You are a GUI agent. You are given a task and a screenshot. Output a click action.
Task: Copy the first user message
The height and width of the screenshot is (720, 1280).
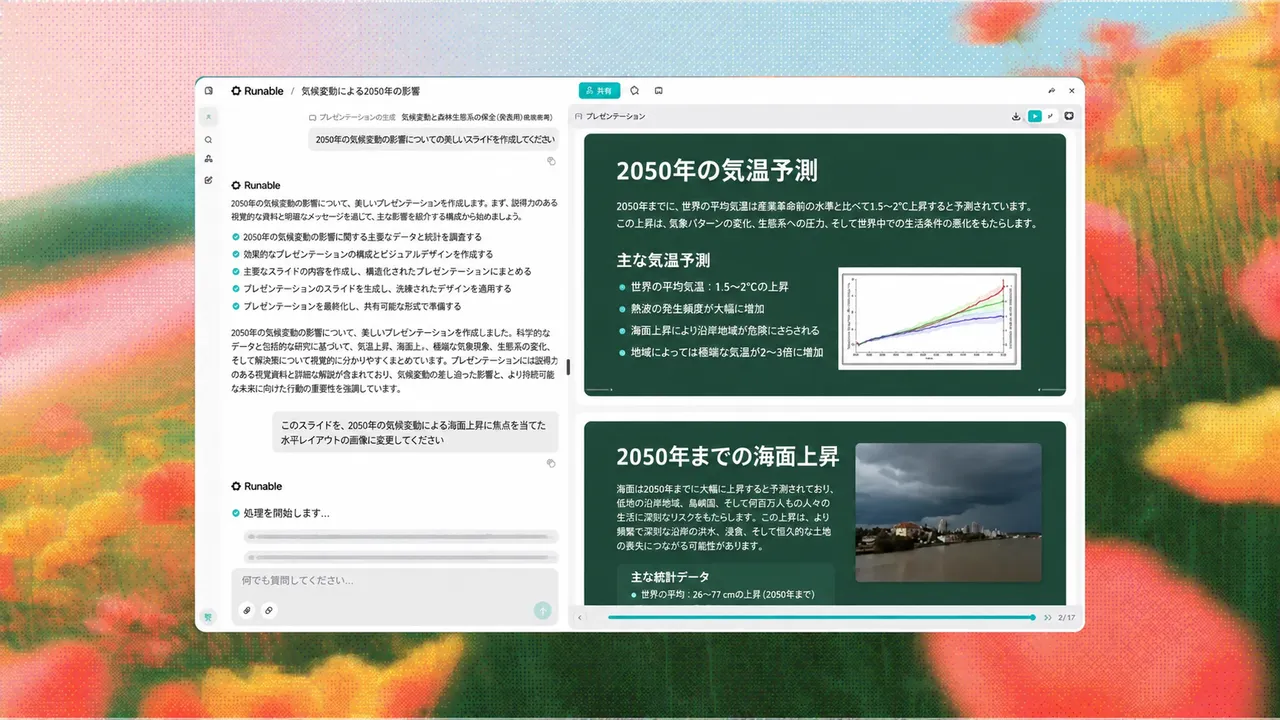coord(551,161)
